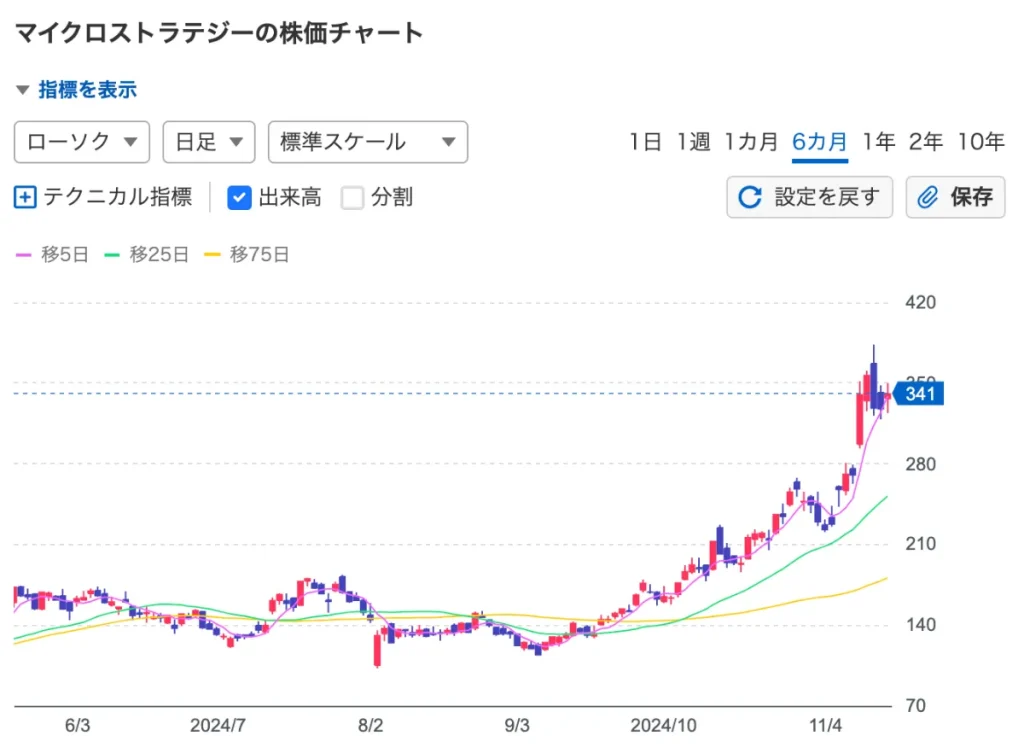Check the 分割 checkbox
The width and height of the screenshot is (1024, 747).
point(353,197)
